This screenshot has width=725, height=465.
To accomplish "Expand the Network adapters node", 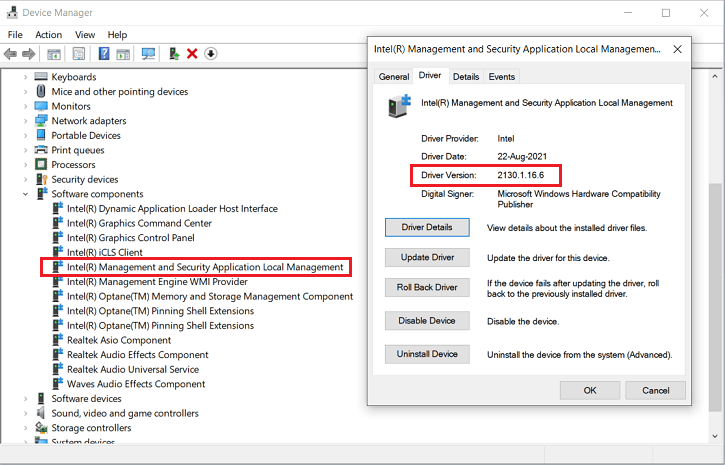I will tap(25, 121).
